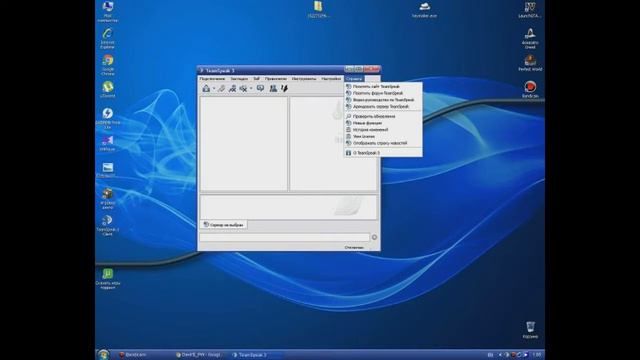Select the Bandicam desktop icon
The width and height of the screenshot is (640, 360).
[530, 89]
